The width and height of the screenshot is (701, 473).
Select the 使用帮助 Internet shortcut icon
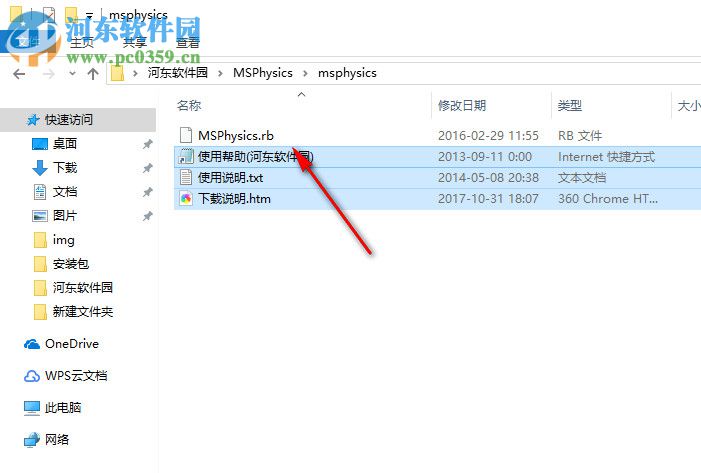tap(186, 156)
